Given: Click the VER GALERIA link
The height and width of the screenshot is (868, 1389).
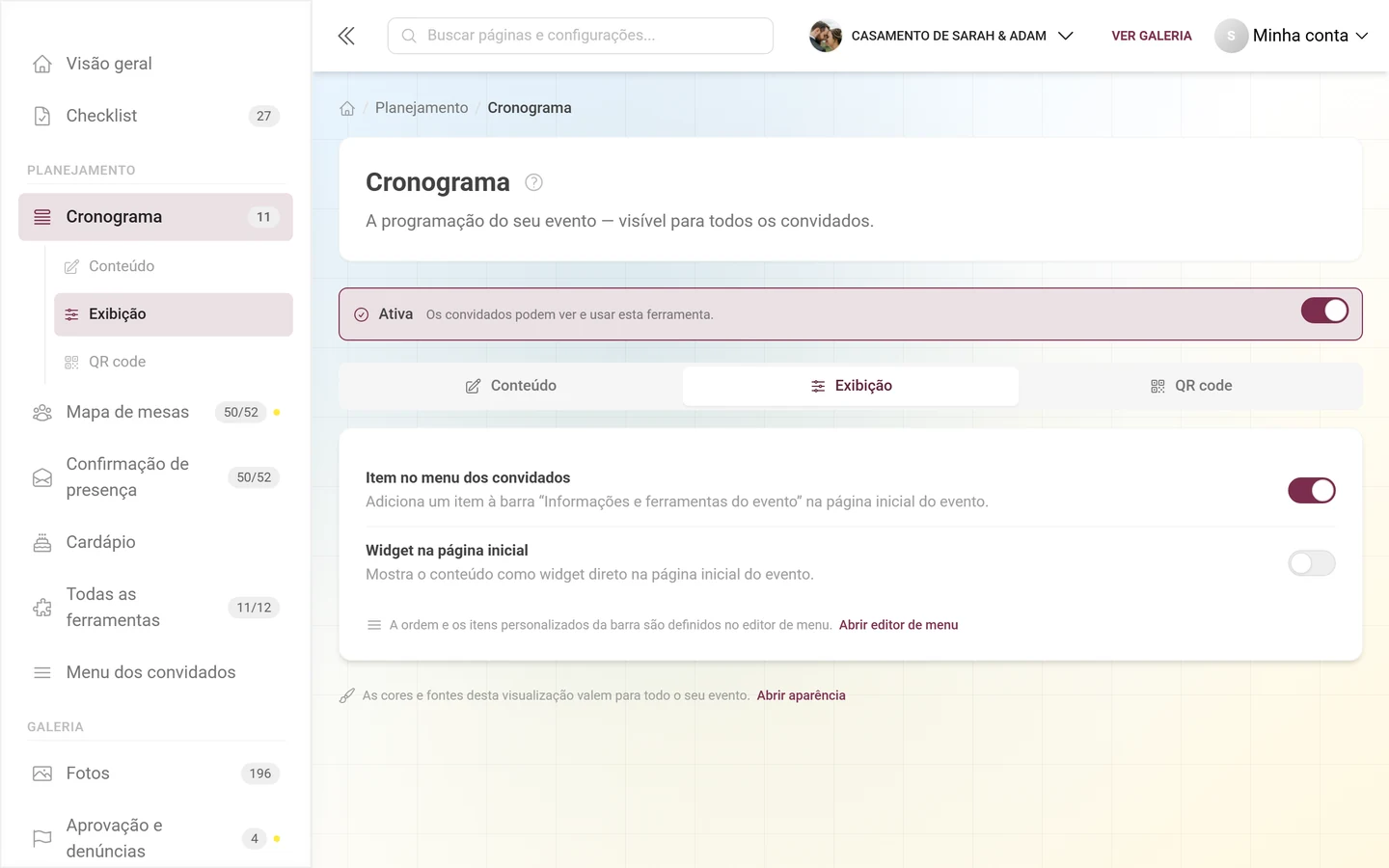Looking at the screenshot, I should 1152,36.
